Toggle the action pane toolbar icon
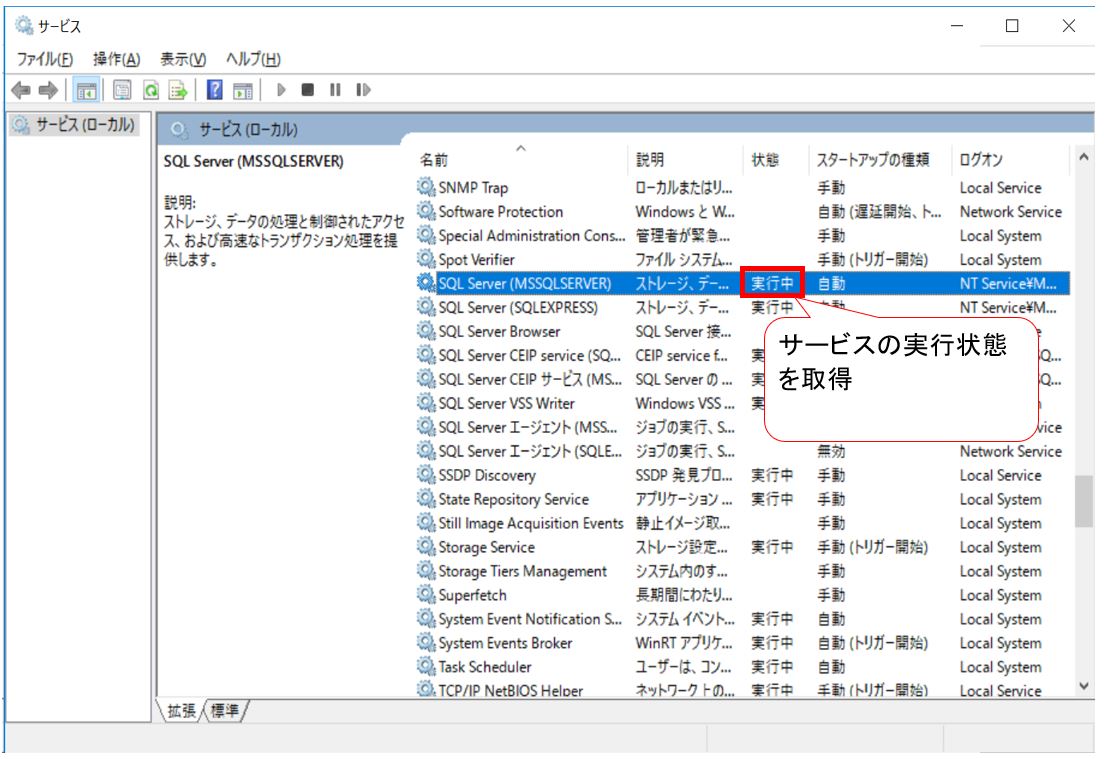The image size is (1104, 759). pos(243,90)
